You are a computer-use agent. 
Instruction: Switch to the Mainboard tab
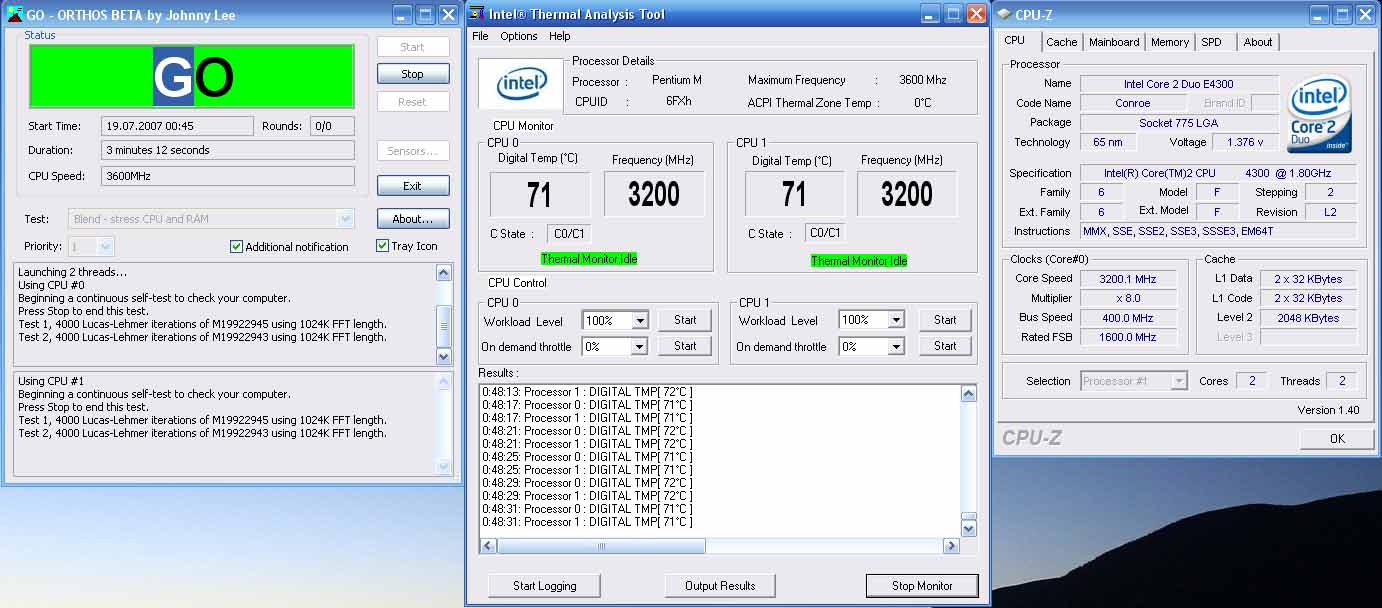1114,42
